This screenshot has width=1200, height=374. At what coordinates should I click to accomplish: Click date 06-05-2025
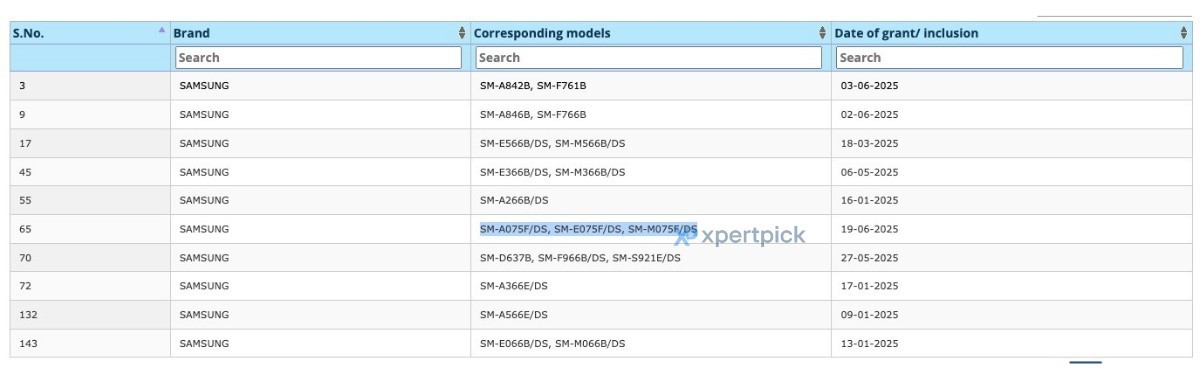(869, 172)
